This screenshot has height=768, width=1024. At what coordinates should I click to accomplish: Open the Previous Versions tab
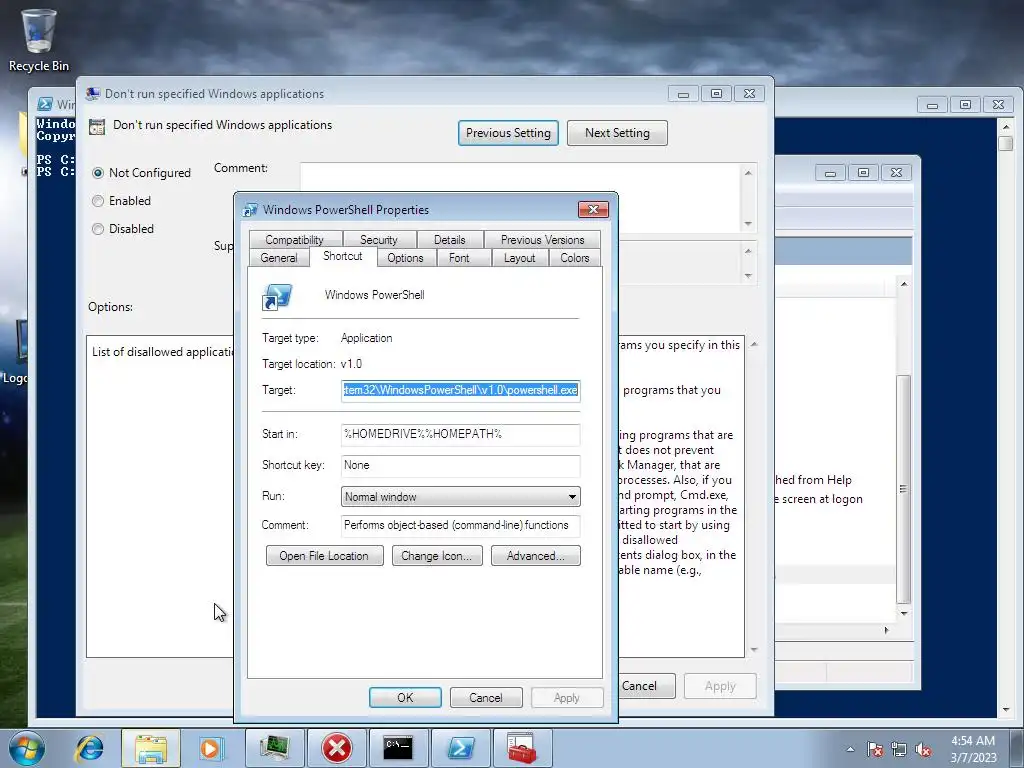point(543,240)
